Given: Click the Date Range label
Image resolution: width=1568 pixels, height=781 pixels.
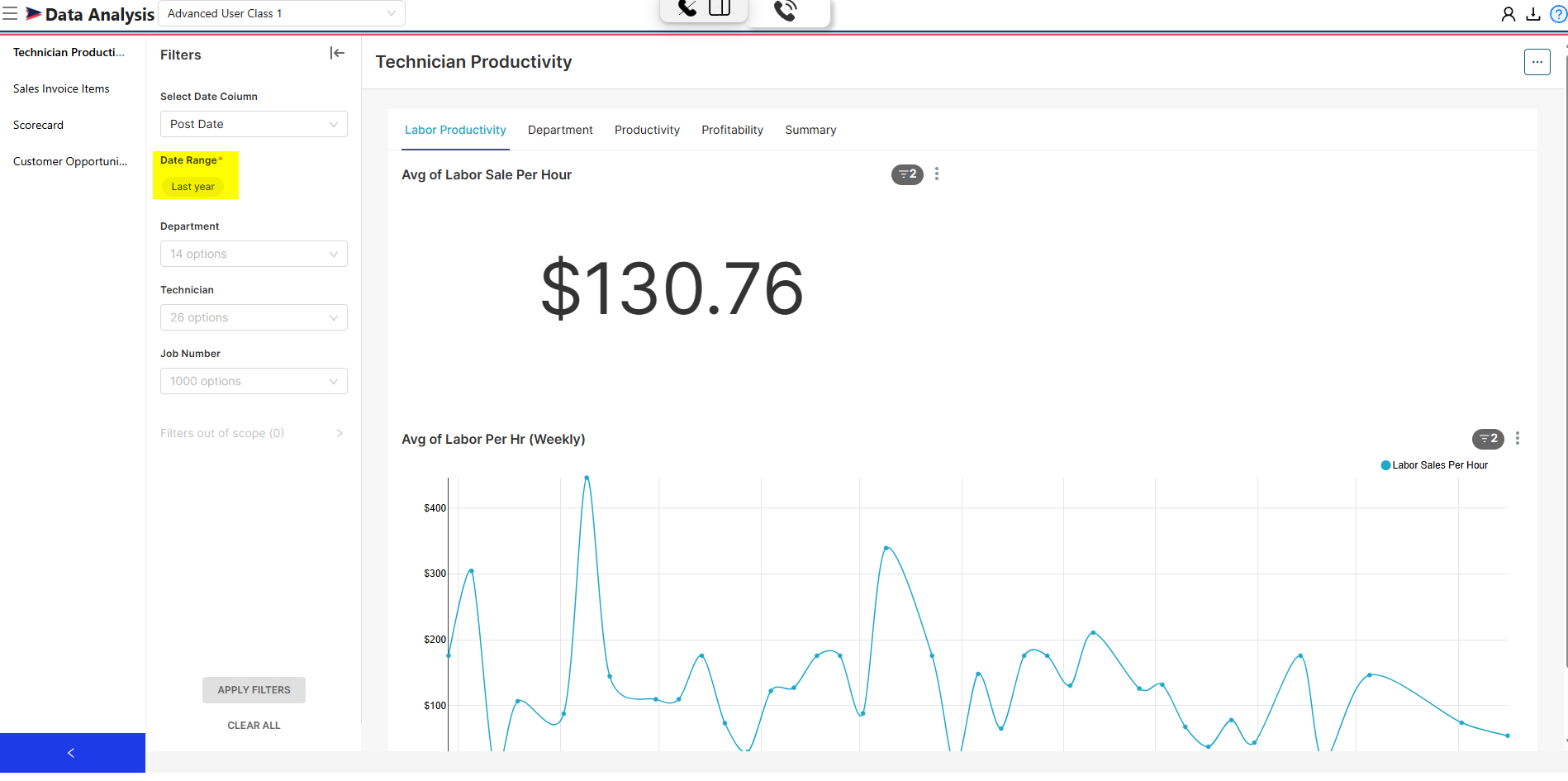Looking at the screenshot, I should (188, 160).
